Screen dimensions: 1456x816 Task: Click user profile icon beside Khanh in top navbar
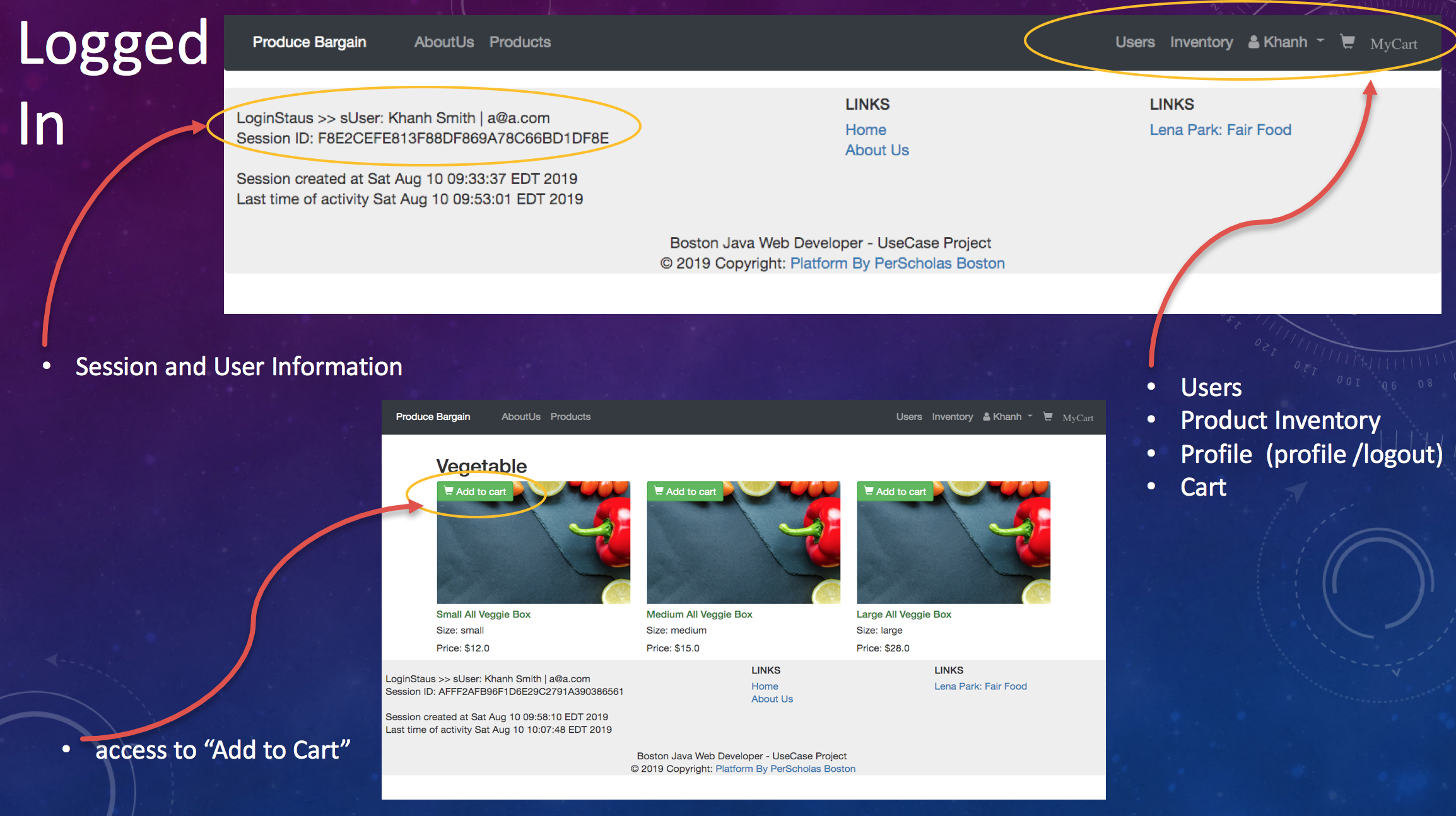[x=1253, y=42]
